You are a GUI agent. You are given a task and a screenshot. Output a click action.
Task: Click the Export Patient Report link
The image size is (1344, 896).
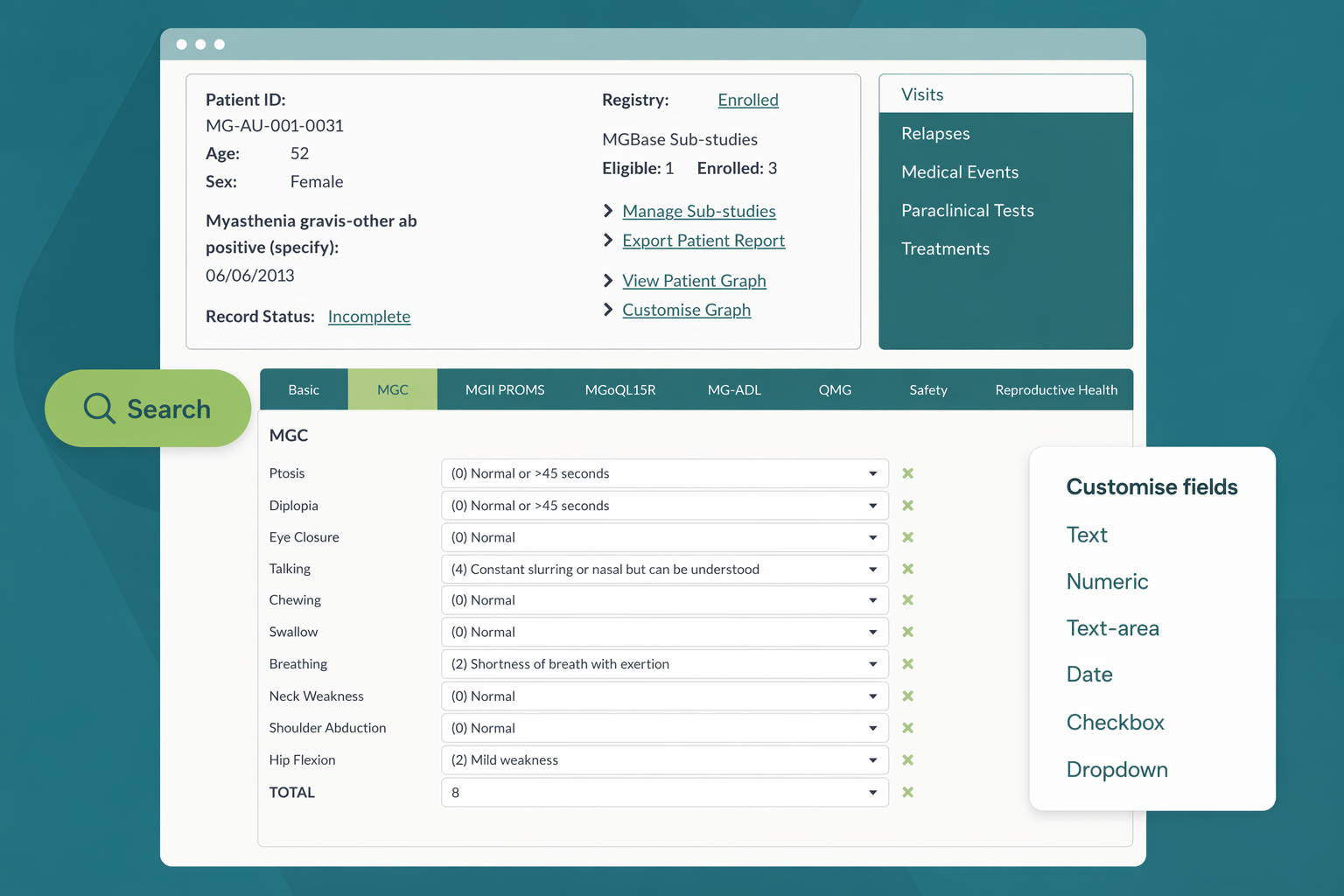click(703, 240)
